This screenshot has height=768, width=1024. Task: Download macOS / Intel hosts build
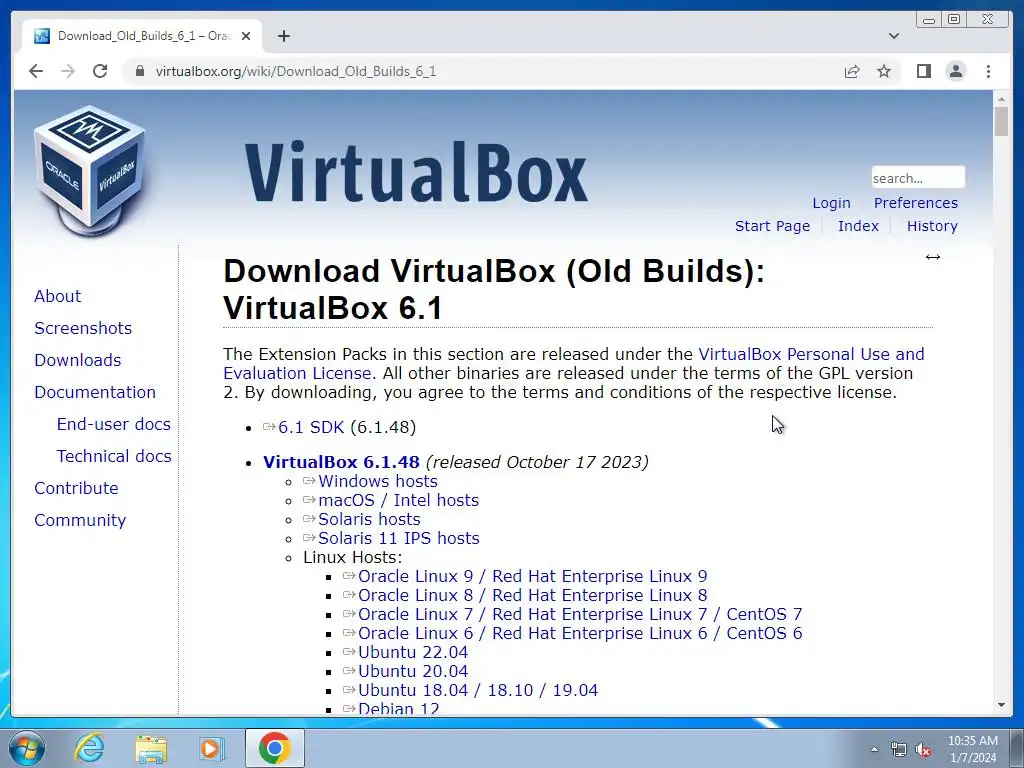tap(398, 500)
